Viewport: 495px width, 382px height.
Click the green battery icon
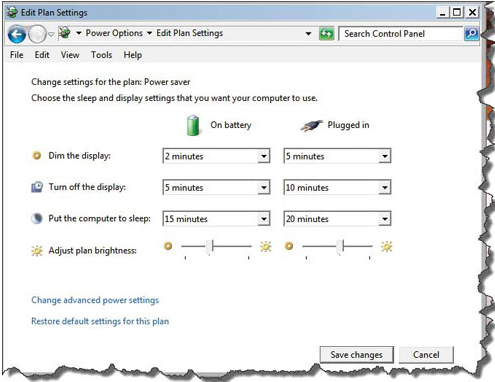click(193, 125)
